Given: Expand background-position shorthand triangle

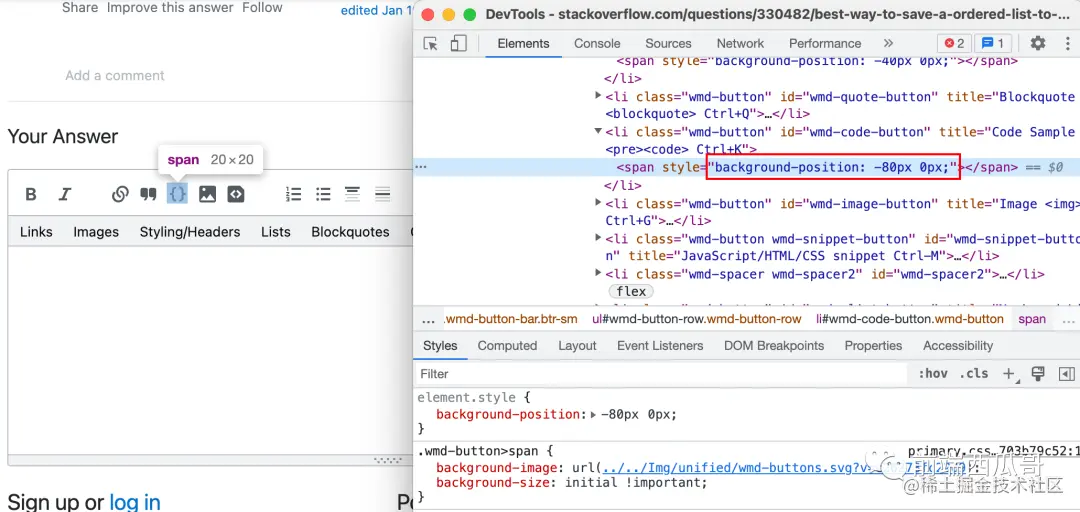Looking at the screenshot, I should (594, 414).
